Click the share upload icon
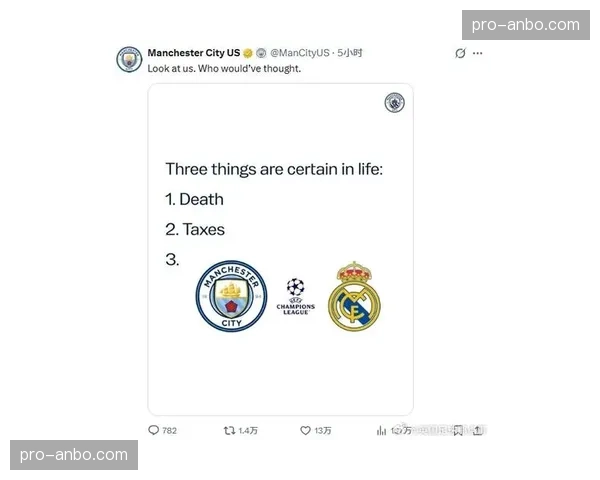The image size is (600, 480). click(x=477, y=431)
